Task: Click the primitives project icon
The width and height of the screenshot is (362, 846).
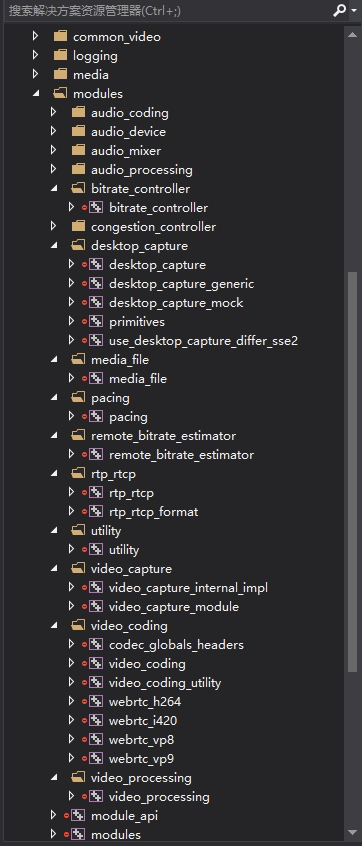Action: 95,321
